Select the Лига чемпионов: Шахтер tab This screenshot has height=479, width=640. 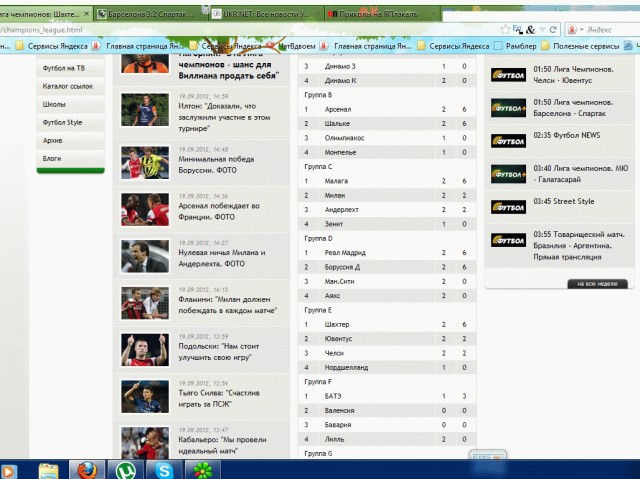(x=45, y=14)
